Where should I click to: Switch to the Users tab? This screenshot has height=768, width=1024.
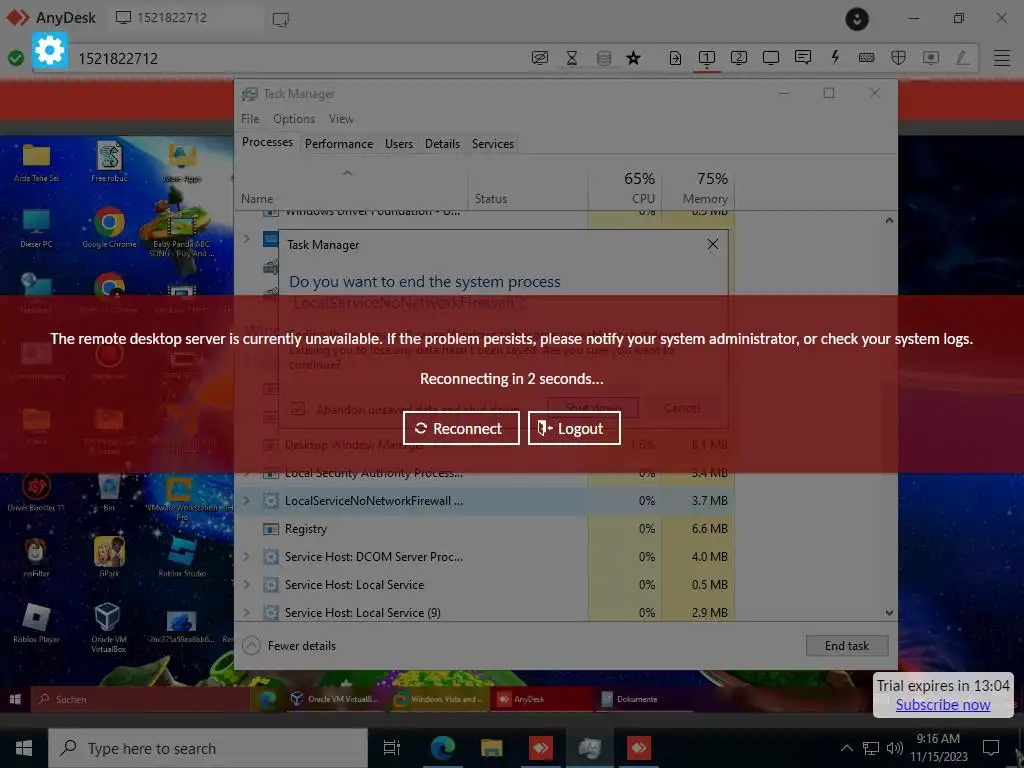click(x=399, y=144)
